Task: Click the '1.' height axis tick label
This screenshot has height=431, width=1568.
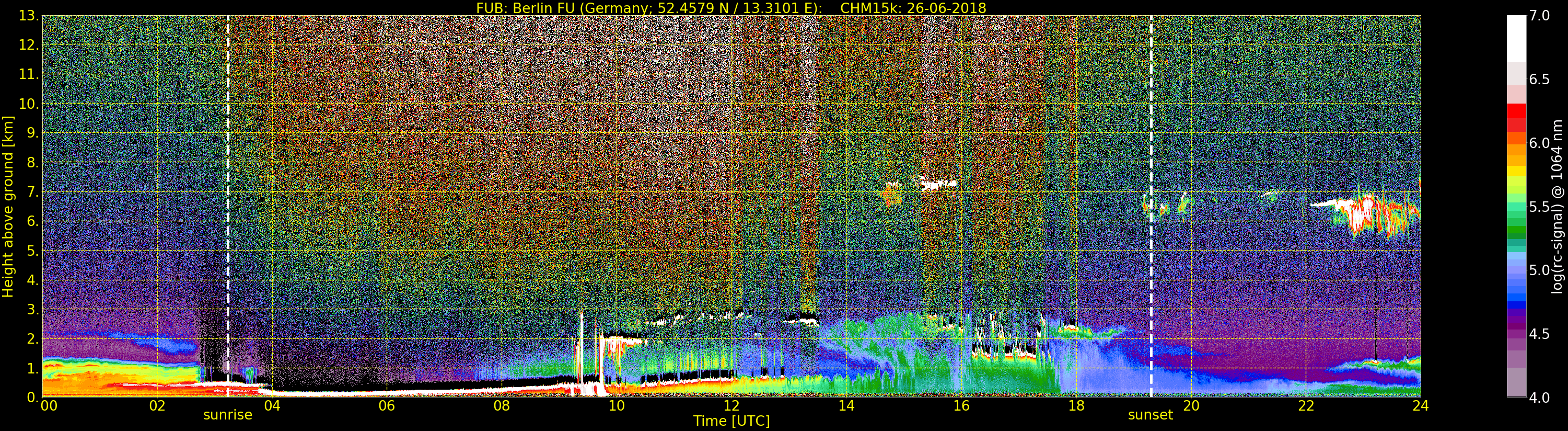Action: coord(33,368)
